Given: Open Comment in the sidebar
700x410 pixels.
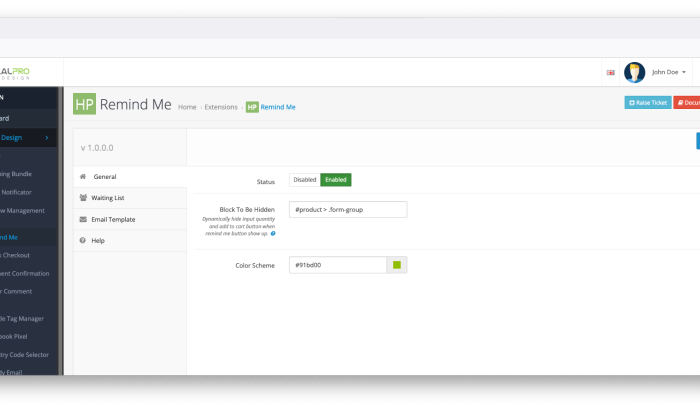Looking at the screenshot, I should click(28, 291).
